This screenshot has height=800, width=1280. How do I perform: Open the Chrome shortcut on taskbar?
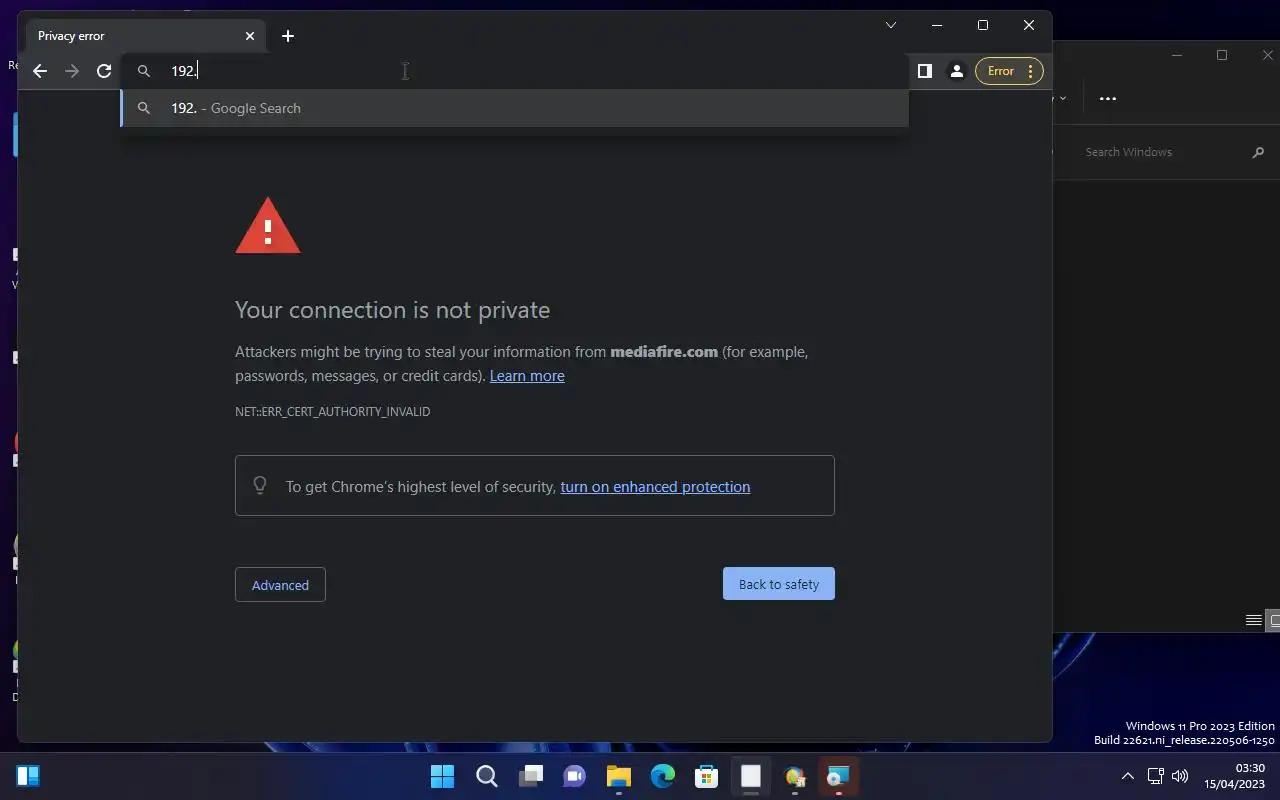click(x=795, y=776)
